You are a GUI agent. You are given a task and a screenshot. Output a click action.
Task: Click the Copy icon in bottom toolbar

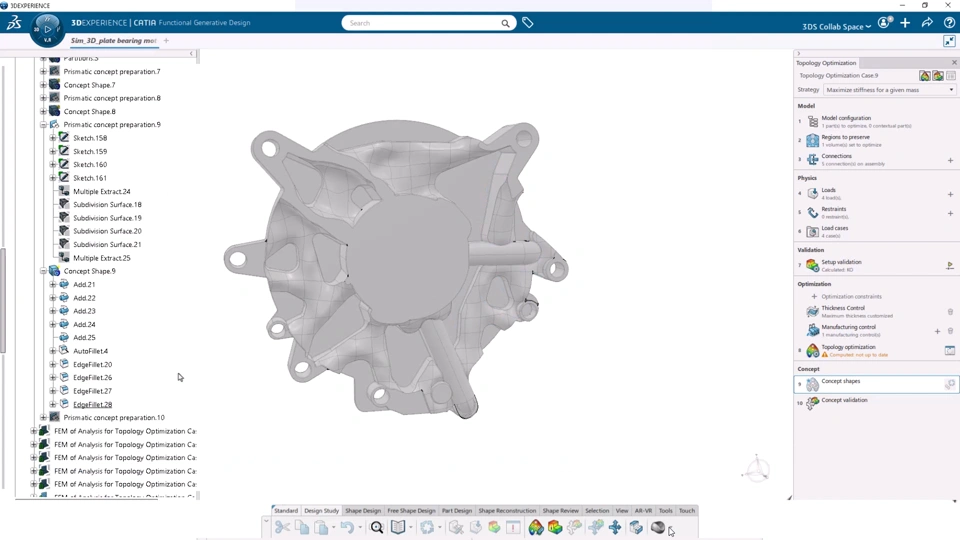(x=302, y=527)
